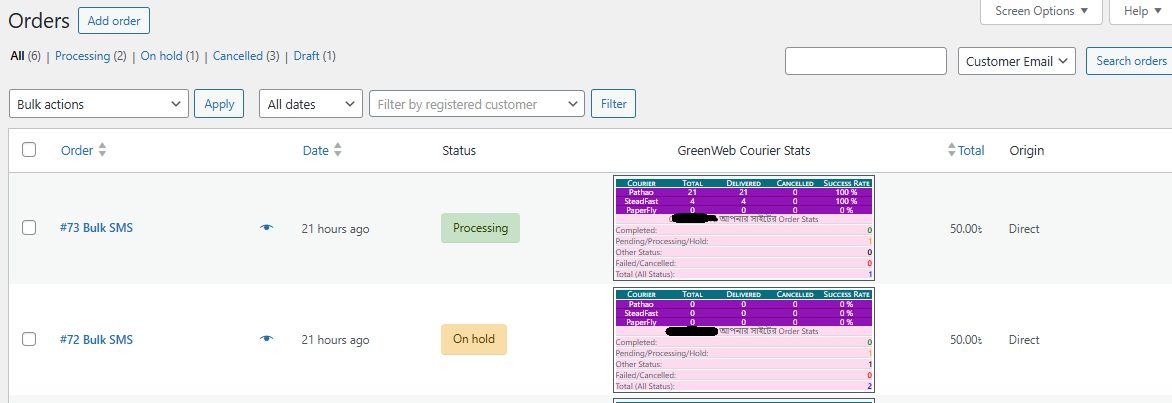This screenshot has width=1172, height=403.
Task: Preview order #73 with the eye icon
Action: click(x=267, y=227)
